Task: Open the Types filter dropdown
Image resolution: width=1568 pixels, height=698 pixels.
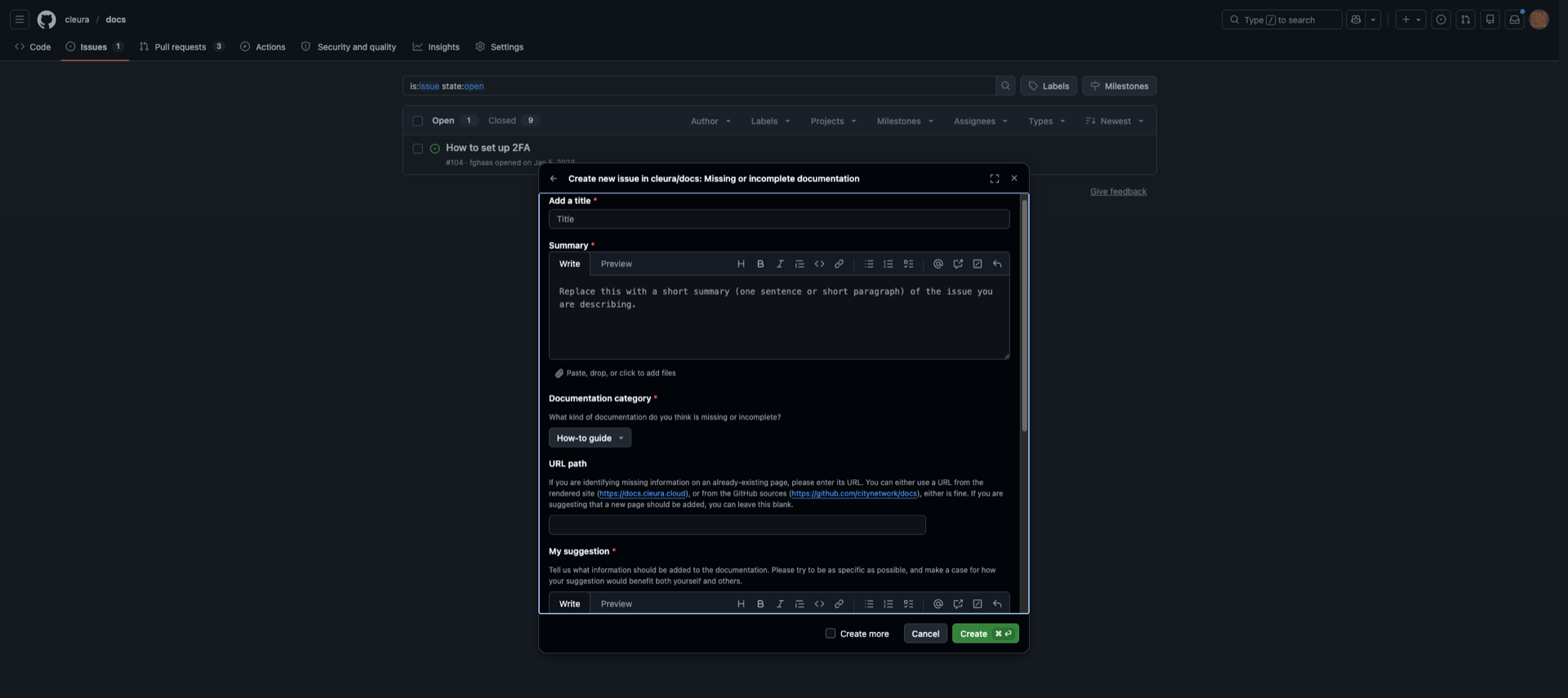Action: coord(1046,121)
